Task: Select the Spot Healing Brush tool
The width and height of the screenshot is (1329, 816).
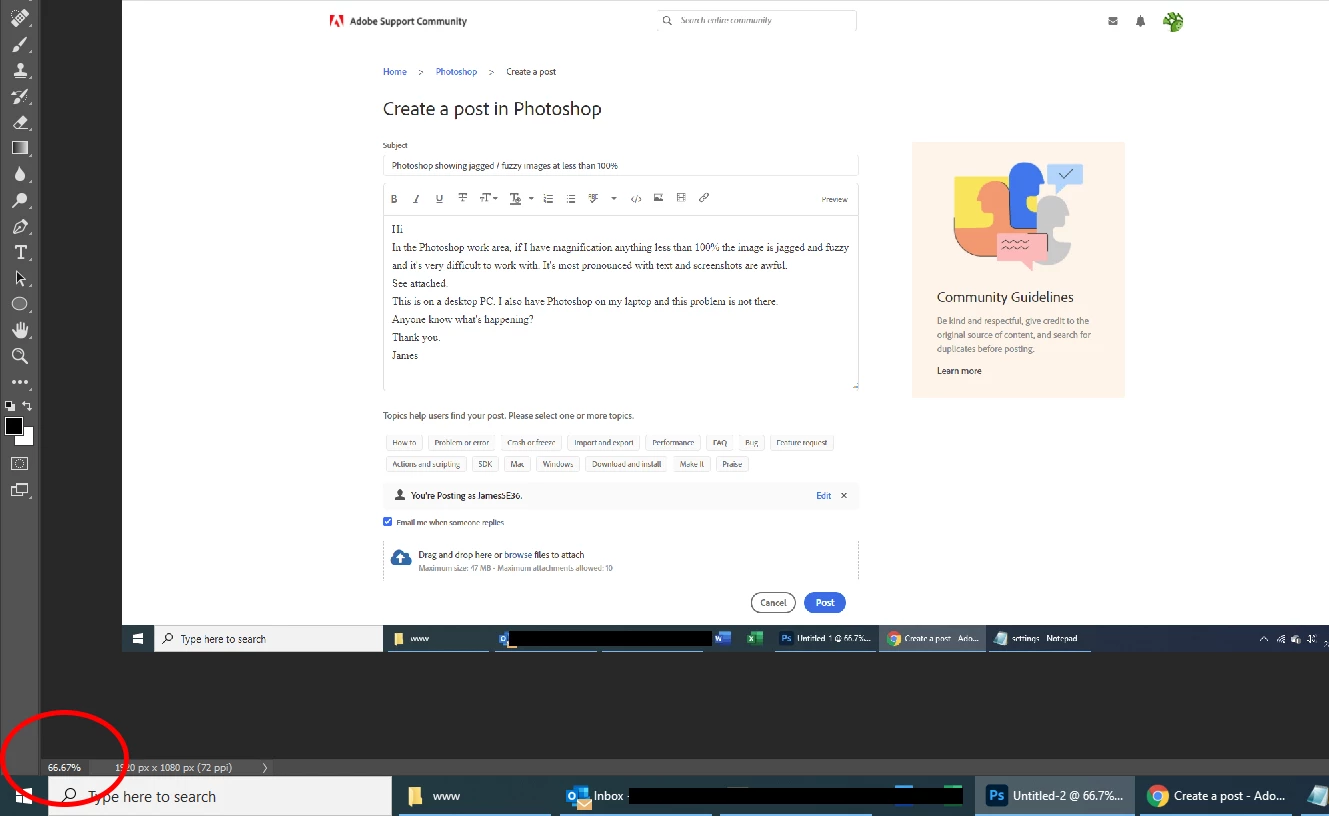Action: 20,18
